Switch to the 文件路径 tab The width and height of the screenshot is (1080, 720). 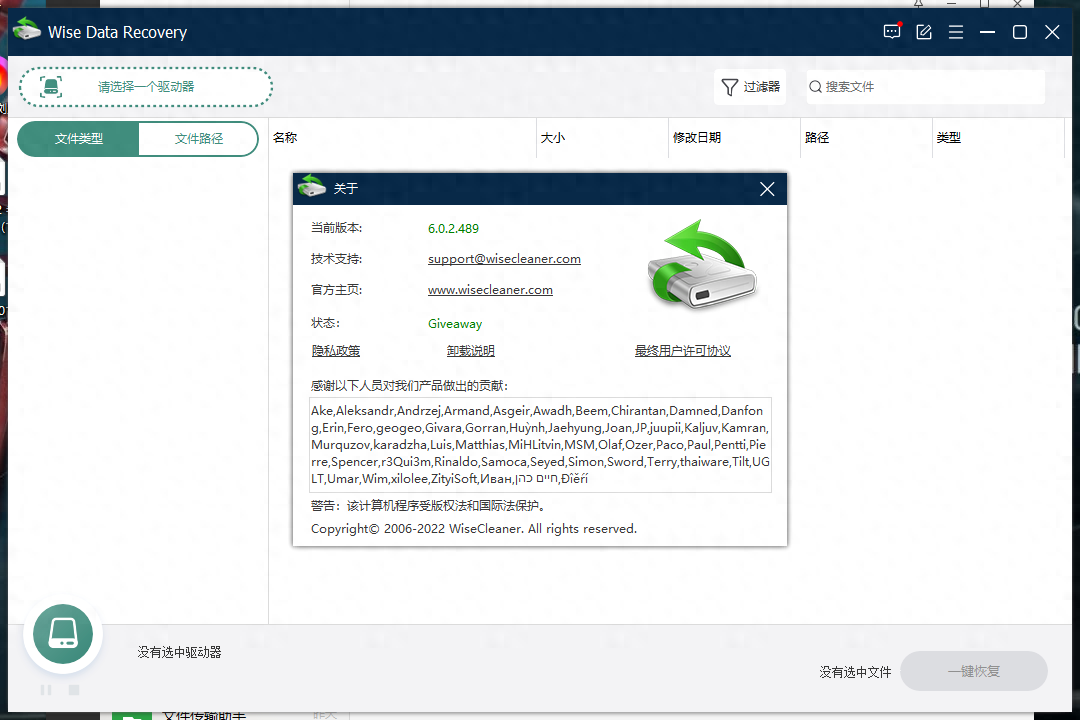[198, 139]
